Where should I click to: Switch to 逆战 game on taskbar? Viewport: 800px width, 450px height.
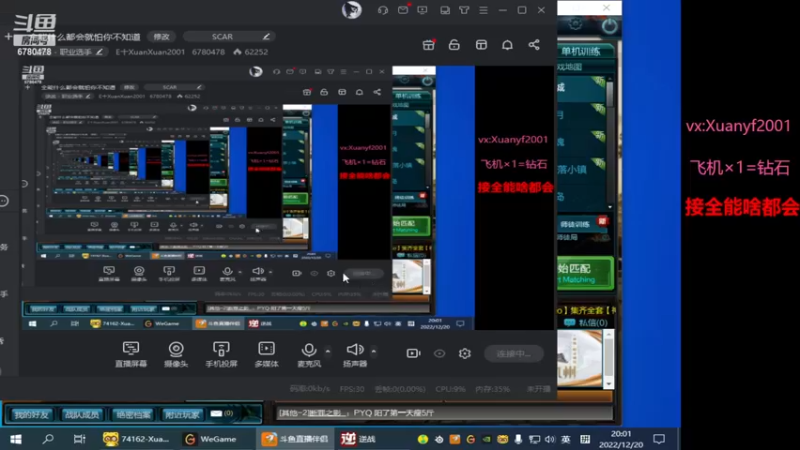pyautogui.click(x=358, y=439)
